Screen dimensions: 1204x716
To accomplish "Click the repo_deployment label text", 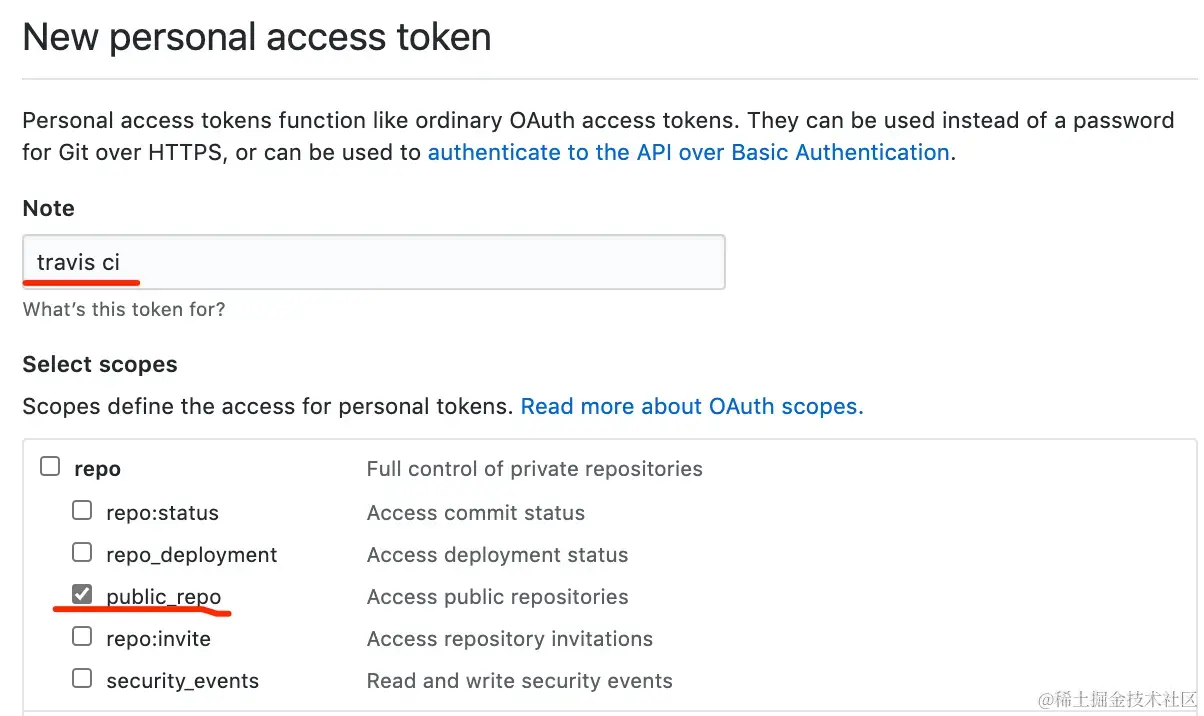I will 191,555.
